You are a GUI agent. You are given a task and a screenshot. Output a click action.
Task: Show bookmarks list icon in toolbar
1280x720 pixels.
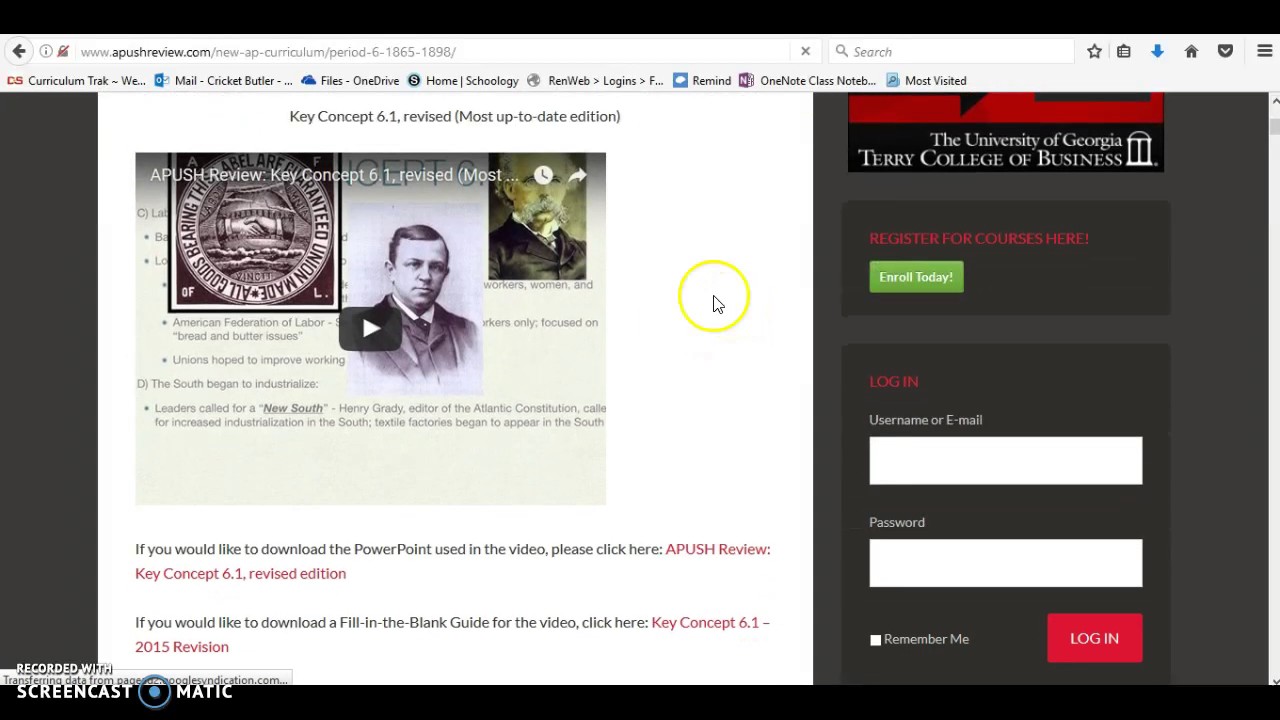click(x=1124, y=51)
